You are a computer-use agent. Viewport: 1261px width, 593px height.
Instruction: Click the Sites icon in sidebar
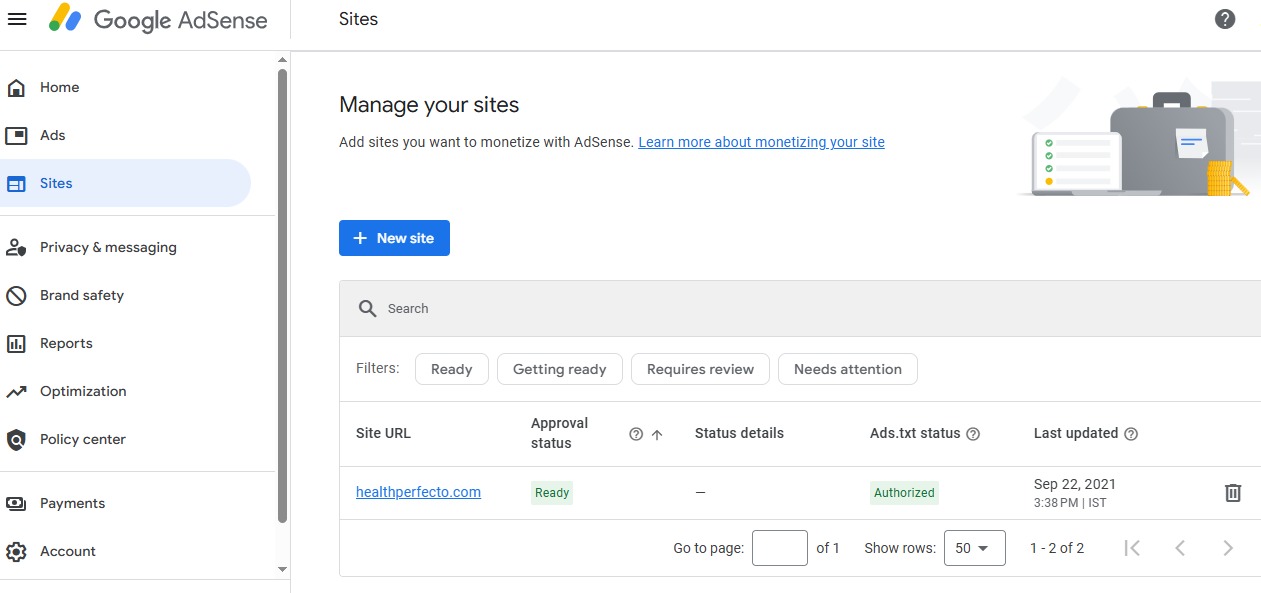(x=16, y=184)
